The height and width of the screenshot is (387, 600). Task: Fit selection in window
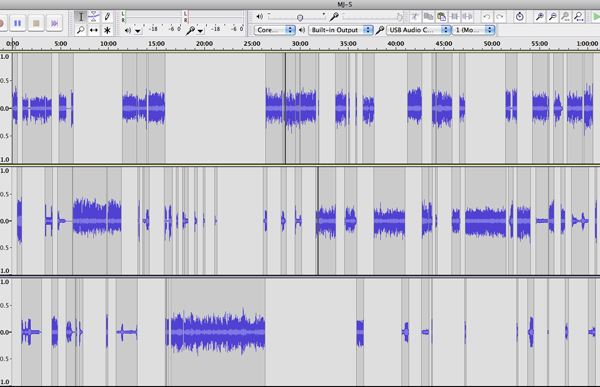coord(566,17)
